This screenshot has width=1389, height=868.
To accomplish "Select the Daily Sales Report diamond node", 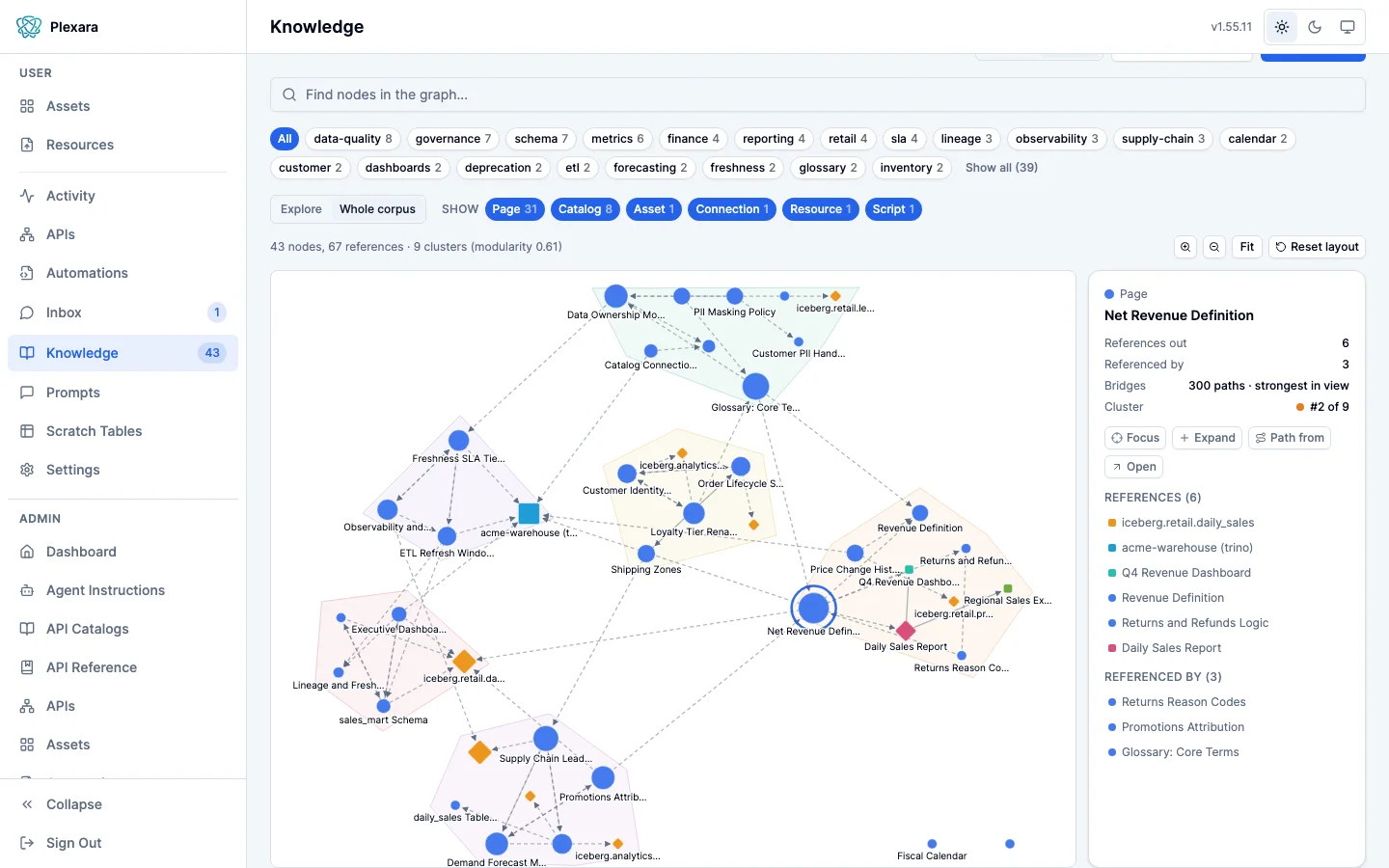I will (x=905, y=631).
